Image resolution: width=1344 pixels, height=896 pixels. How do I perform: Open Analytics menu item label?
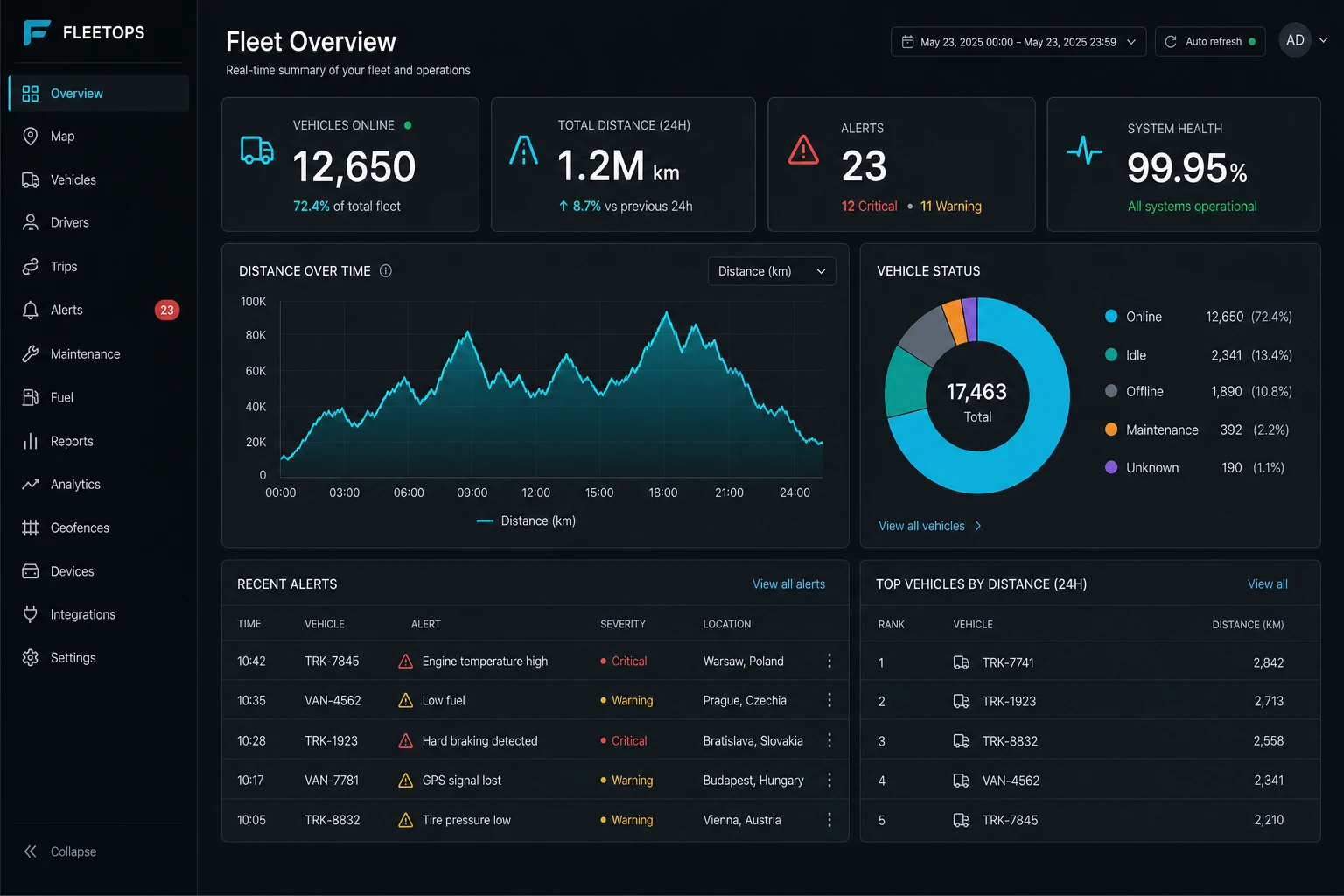(75, 484)
